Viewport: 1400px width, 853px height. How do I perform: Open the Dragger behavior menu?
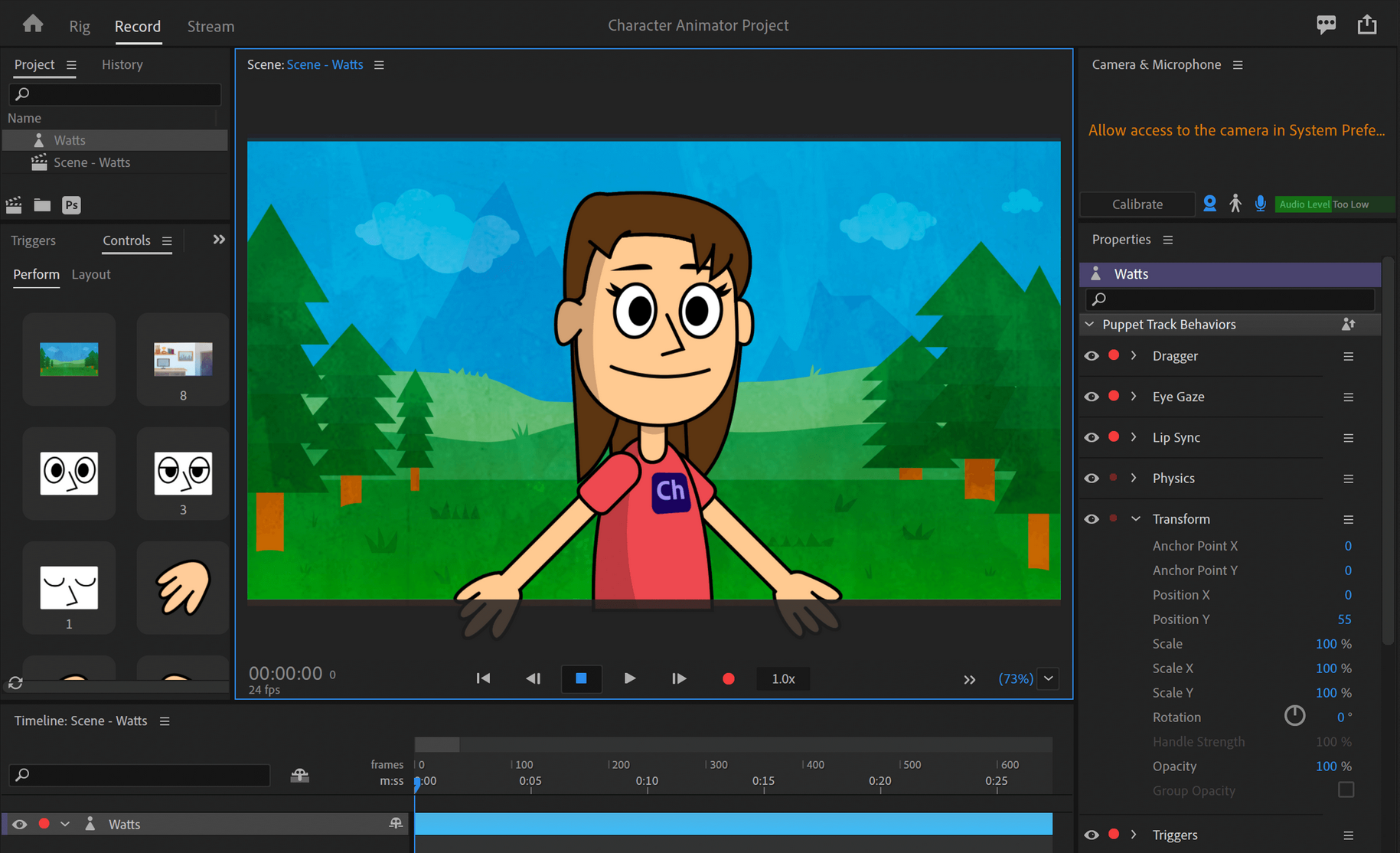click(1349, 356)
